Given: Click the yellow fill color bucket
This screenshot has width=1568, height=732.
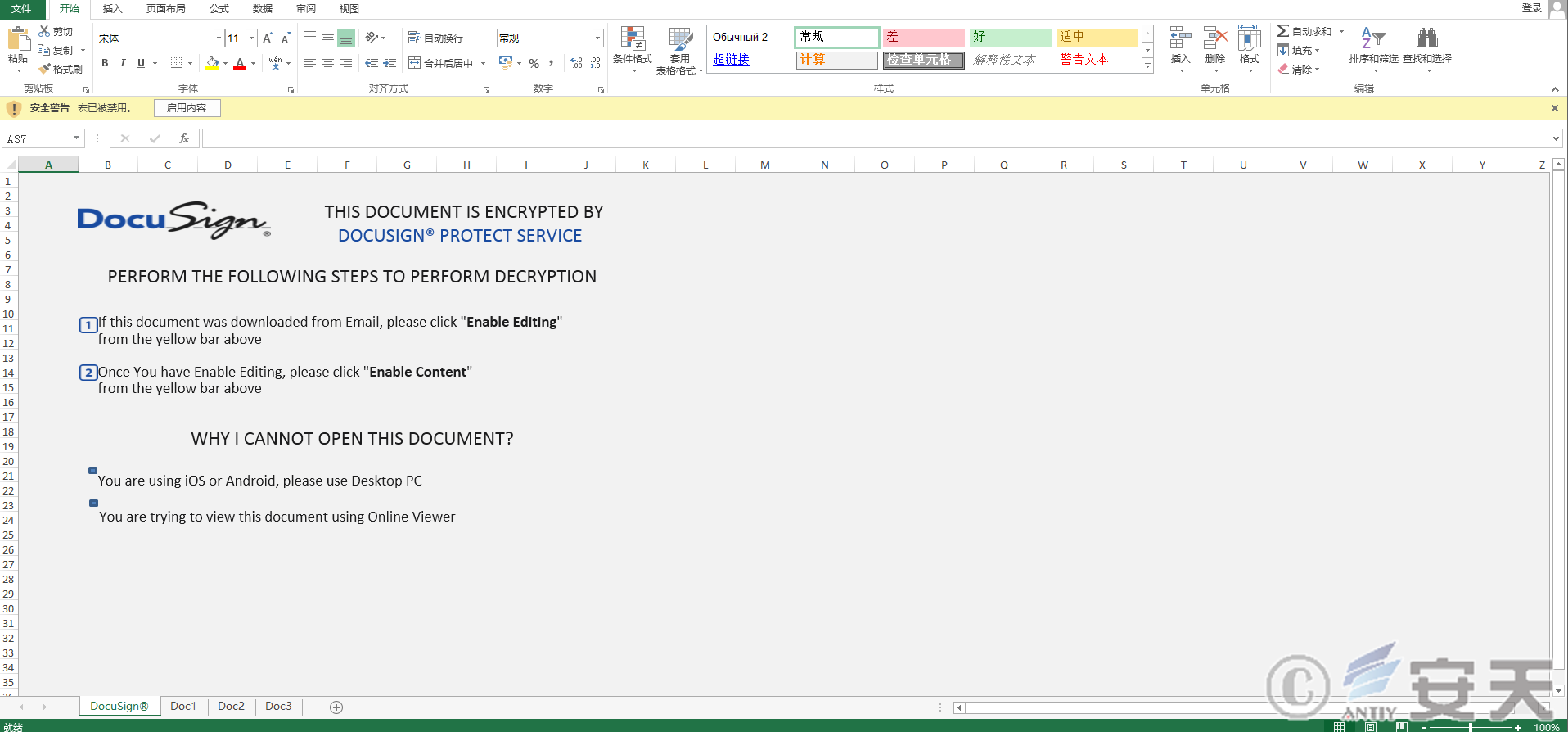Looking at the screenshot, I should pos(213,63).
